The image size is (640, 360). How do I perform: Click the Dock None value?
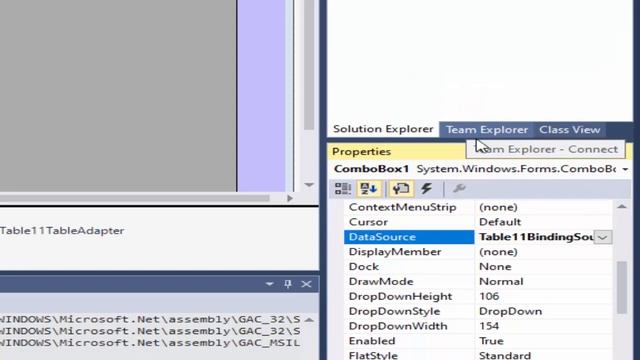(x=495, y=267)
